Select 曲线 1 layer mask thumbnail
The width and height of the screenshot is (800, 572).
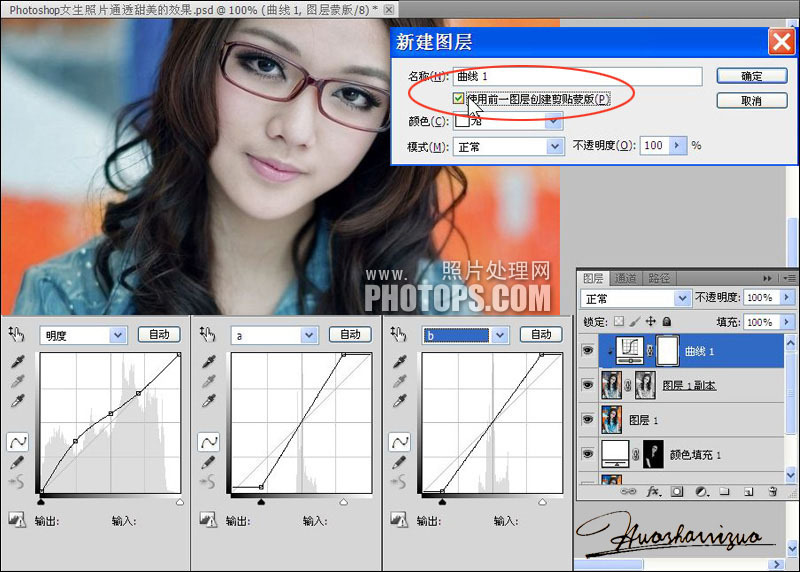point(667,351)
